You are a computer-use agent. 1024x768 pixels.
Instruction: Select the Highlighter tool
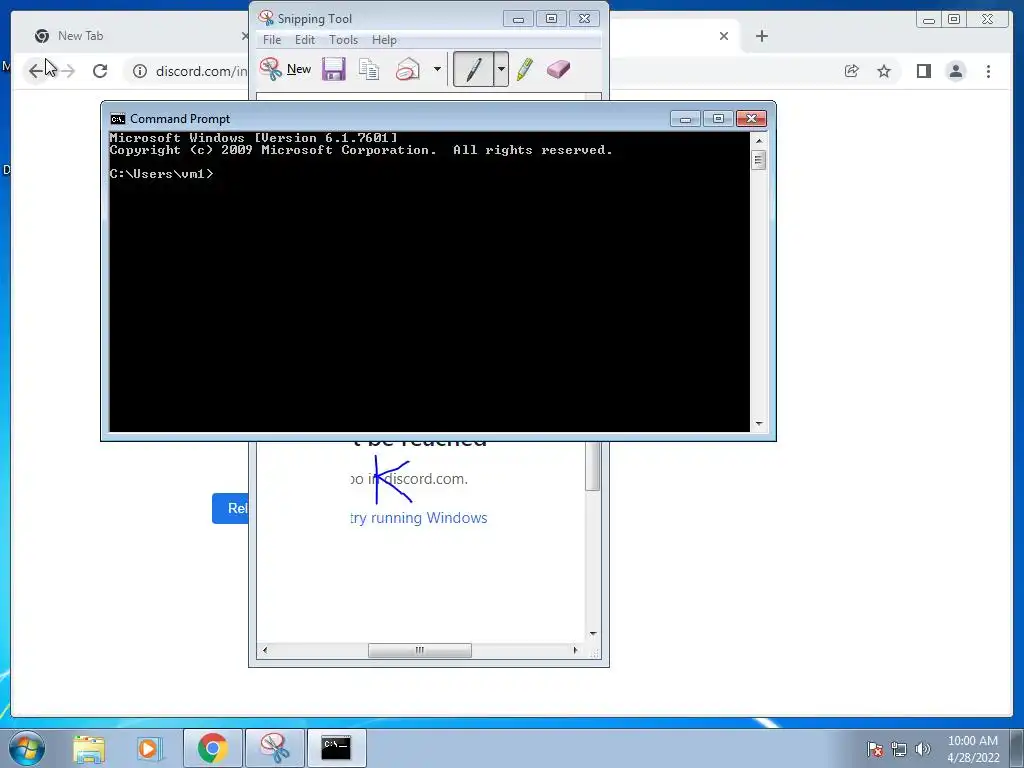[x=524, y=69]
